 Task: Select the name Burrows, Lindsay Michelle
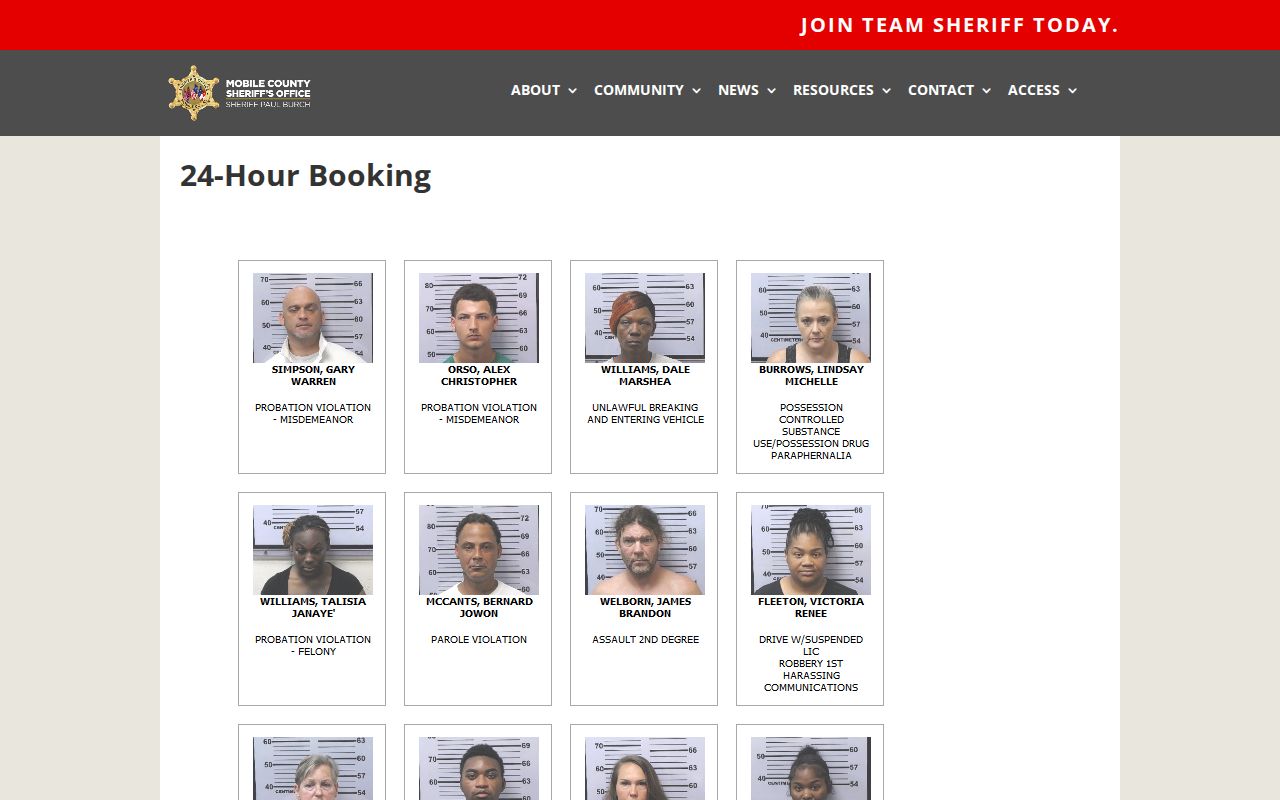811,375
